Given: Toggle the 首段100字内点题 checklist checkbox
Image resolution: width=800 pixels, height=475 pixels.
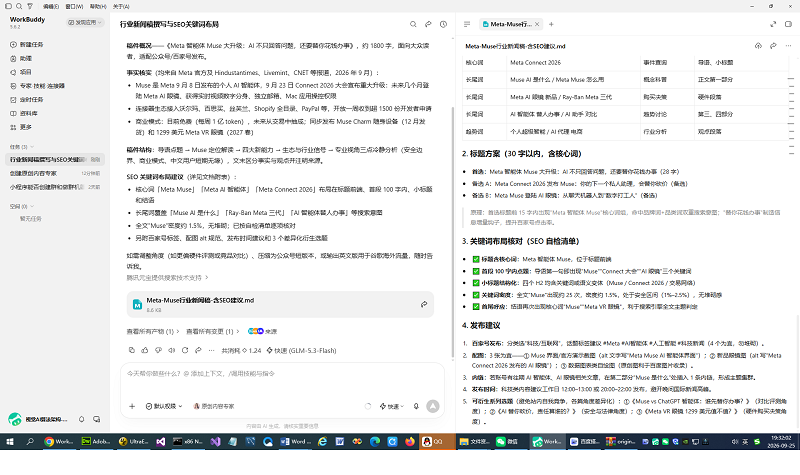Looking at the screenshot, I should coord(476,271).
